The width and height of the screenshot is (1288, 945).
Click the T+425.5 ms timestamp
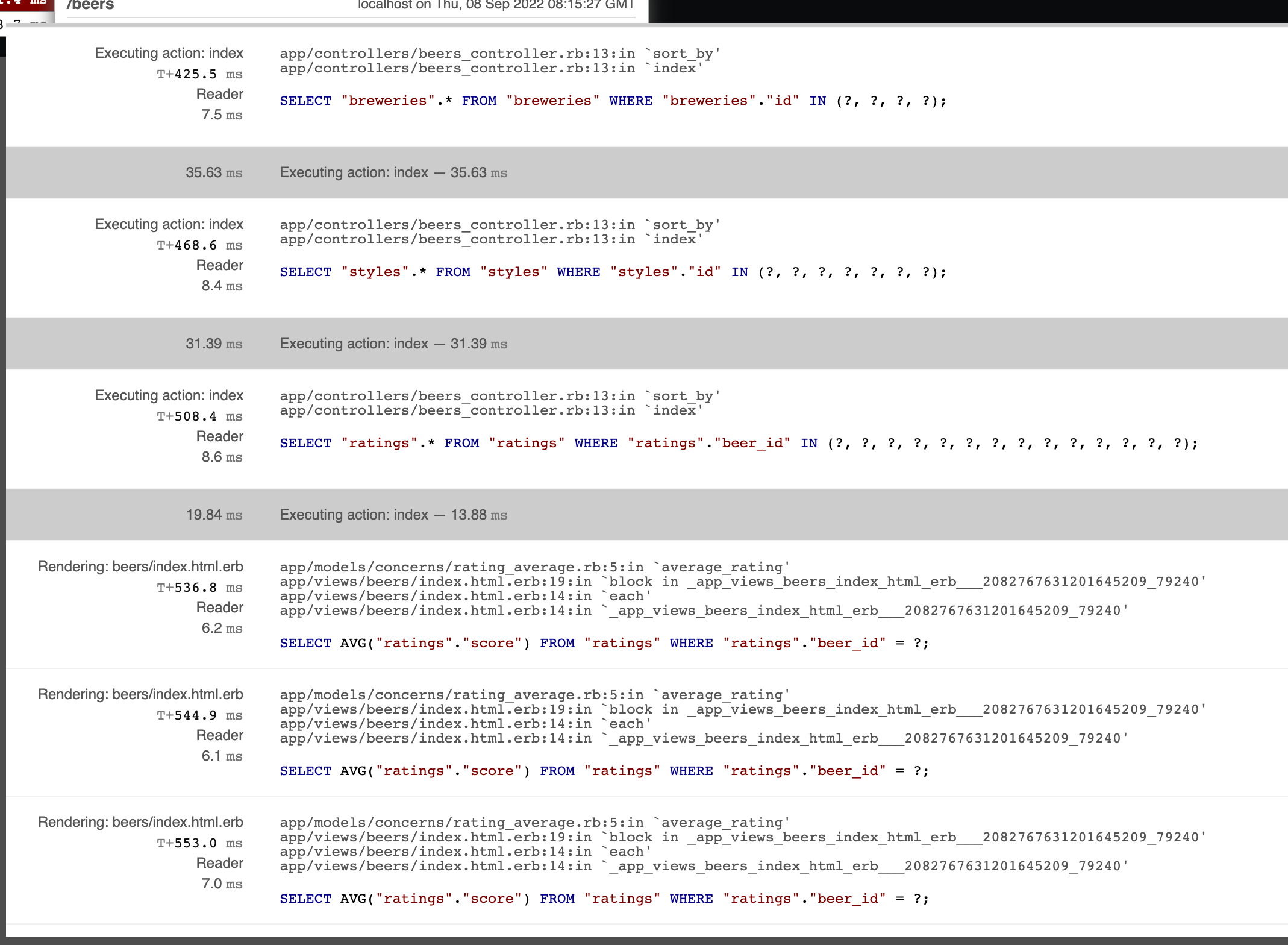(x=199, y=74)
